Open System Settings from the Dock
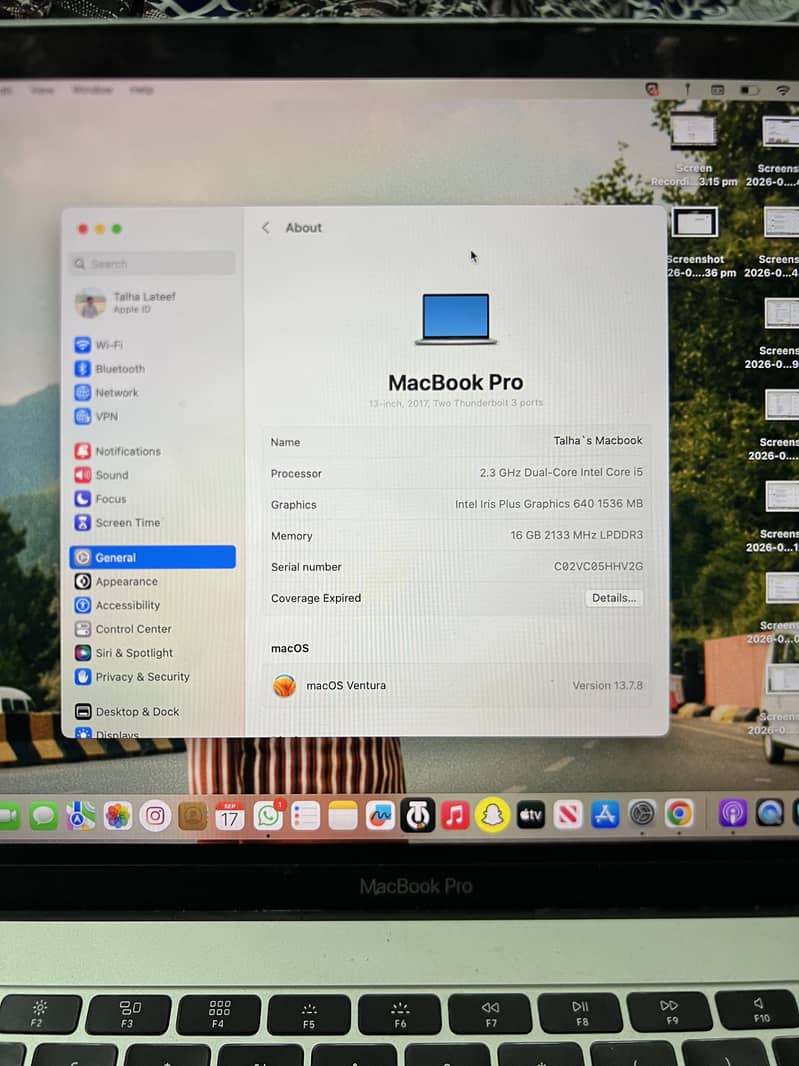Screen dimensions: 799x1066 [642, 813]
